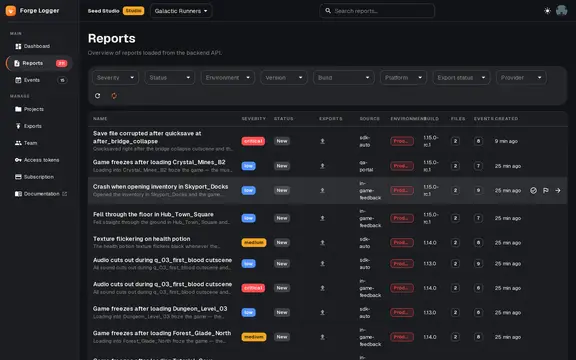
Task: Click Reports unread count badge in sidebar
Action: (x=61, y=63)
